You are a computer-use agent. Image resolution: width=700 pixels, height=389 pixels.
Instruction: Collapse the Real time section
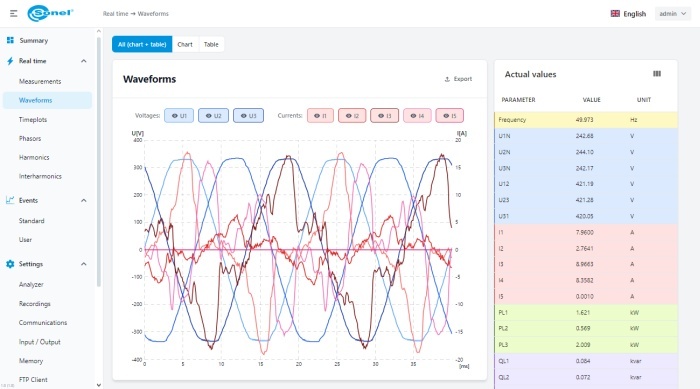tap(83, 61)
